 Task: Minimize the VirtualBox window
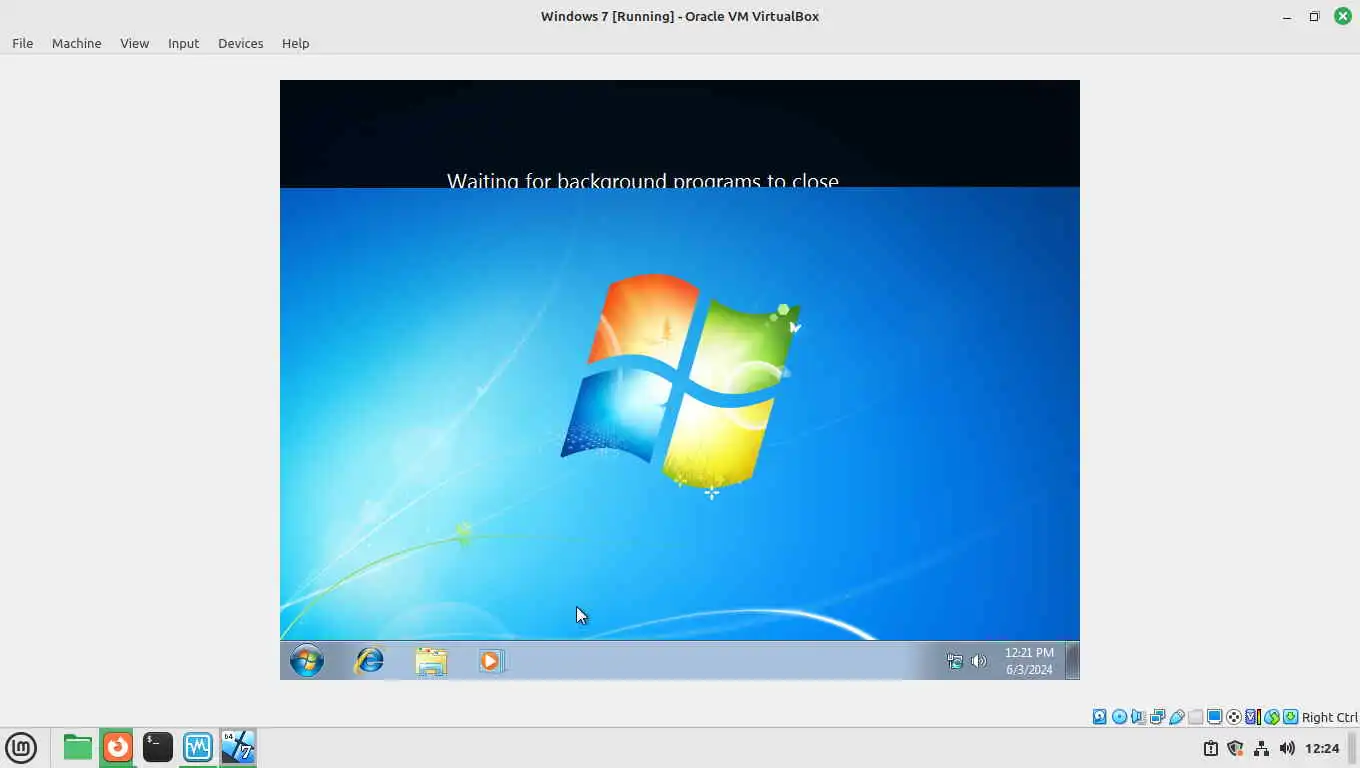click(x=1287, y=16)
